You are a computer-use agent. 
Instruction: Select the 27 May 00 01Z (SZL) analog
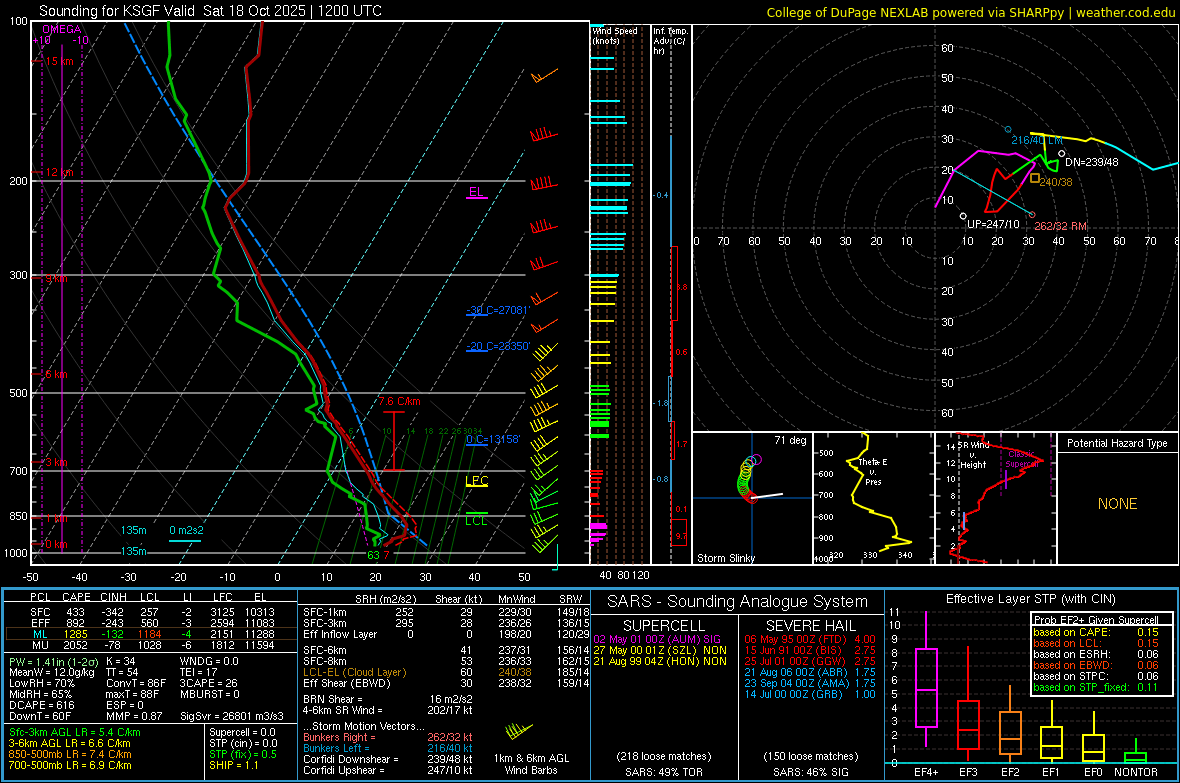click(x=660, y=650)
